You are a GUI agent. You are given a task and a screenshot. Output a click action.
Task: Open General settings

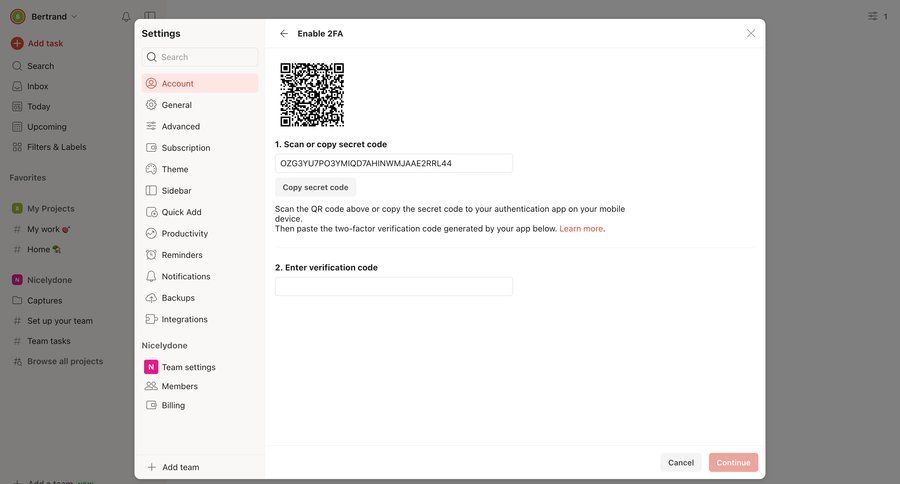point(200,105)
